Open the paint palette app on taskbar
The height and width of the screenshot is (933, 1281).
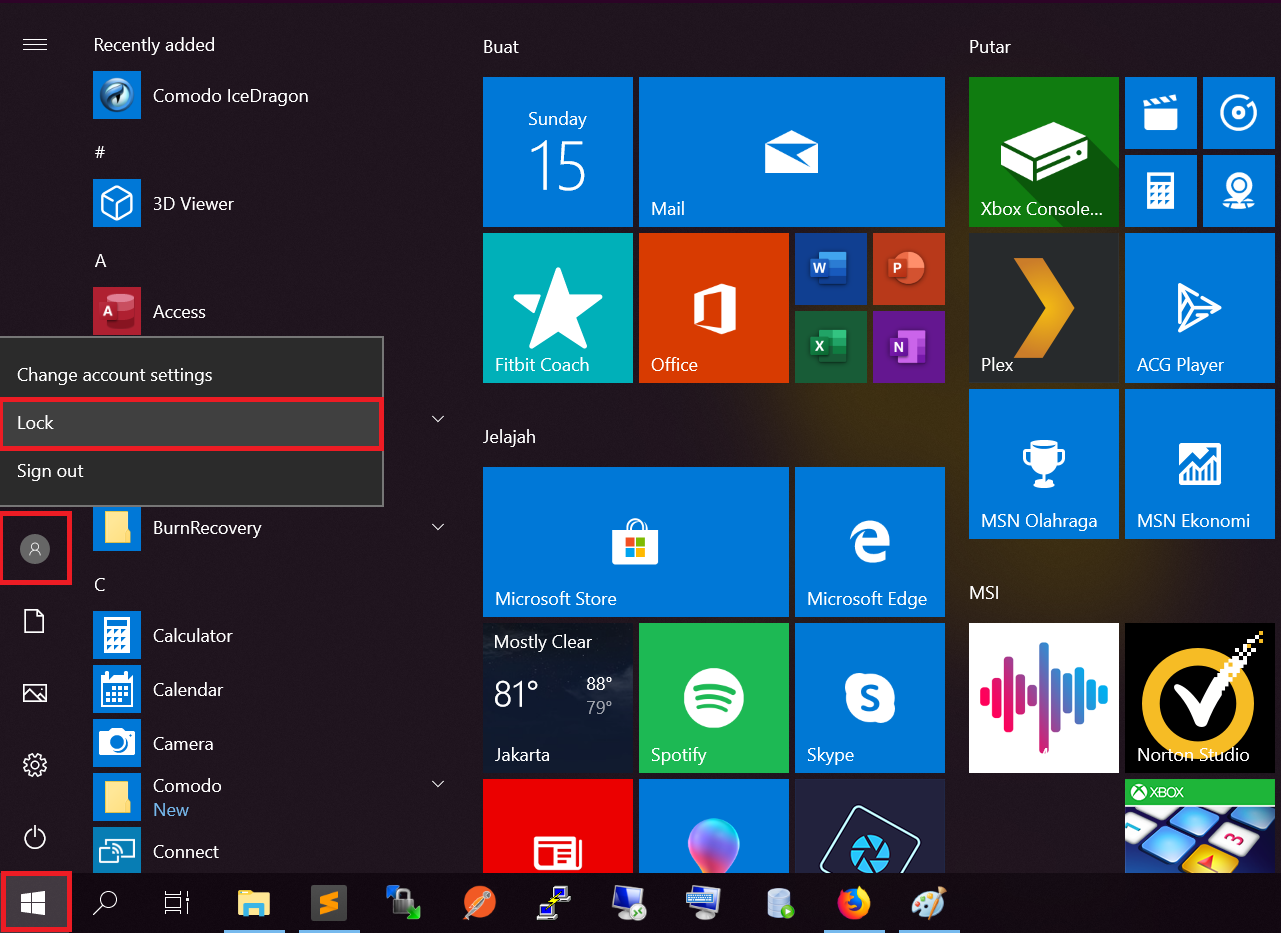(x=929, y=903)
